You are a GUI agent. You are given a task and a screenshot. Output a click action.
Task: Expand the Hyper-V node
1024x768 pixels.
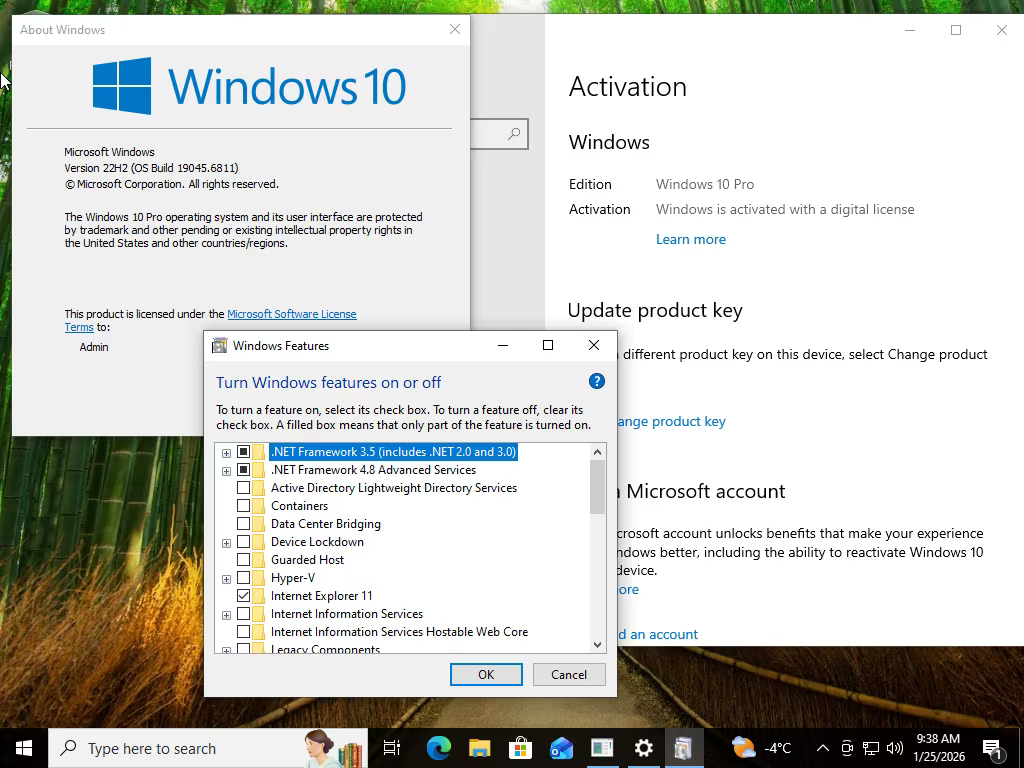[226, 579]
